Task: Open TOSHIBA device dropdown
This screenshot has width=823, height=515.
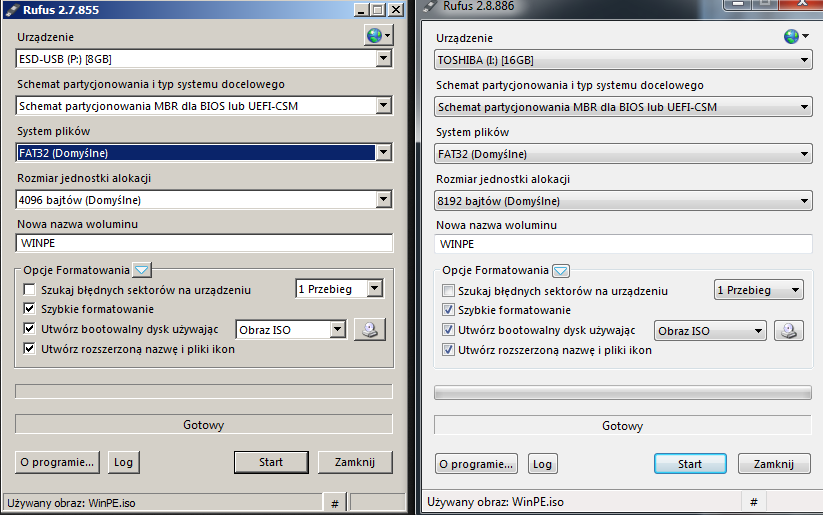Action: 623,60
